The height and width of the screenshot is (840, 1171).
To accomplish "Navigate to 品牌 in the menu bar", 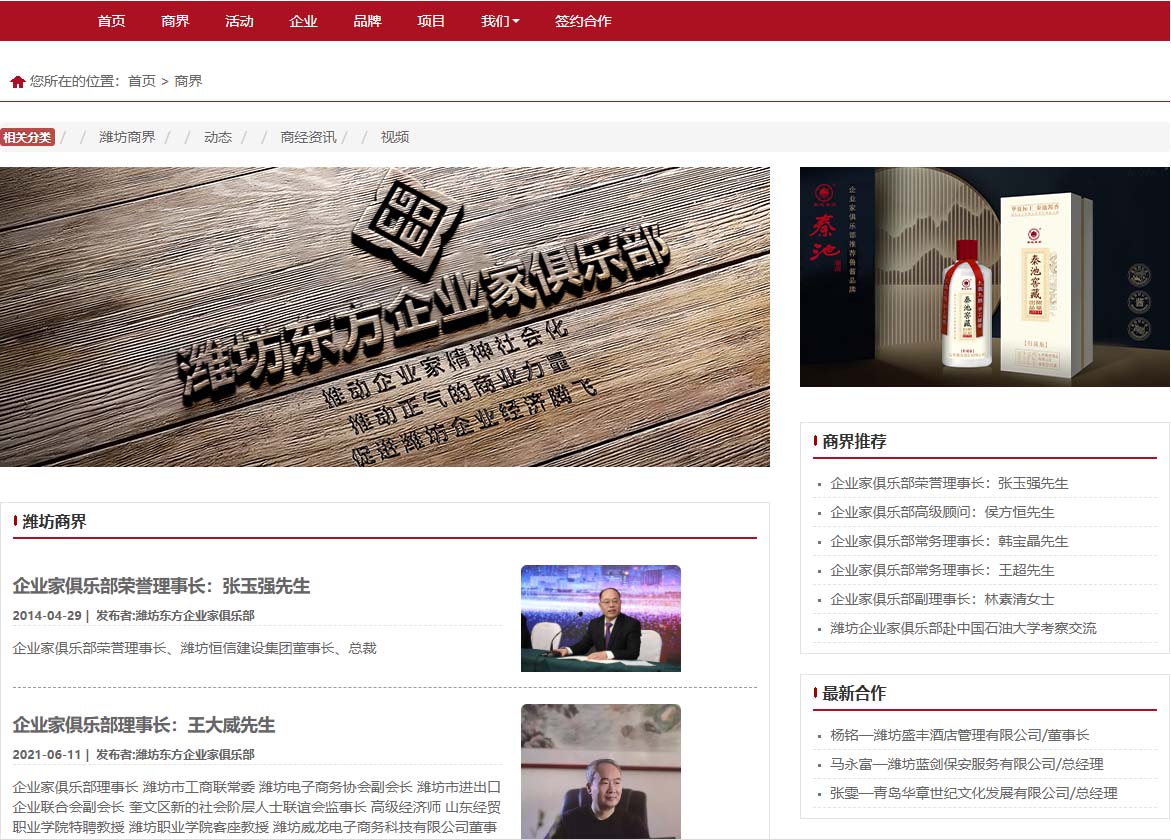I will pos(367,20).
